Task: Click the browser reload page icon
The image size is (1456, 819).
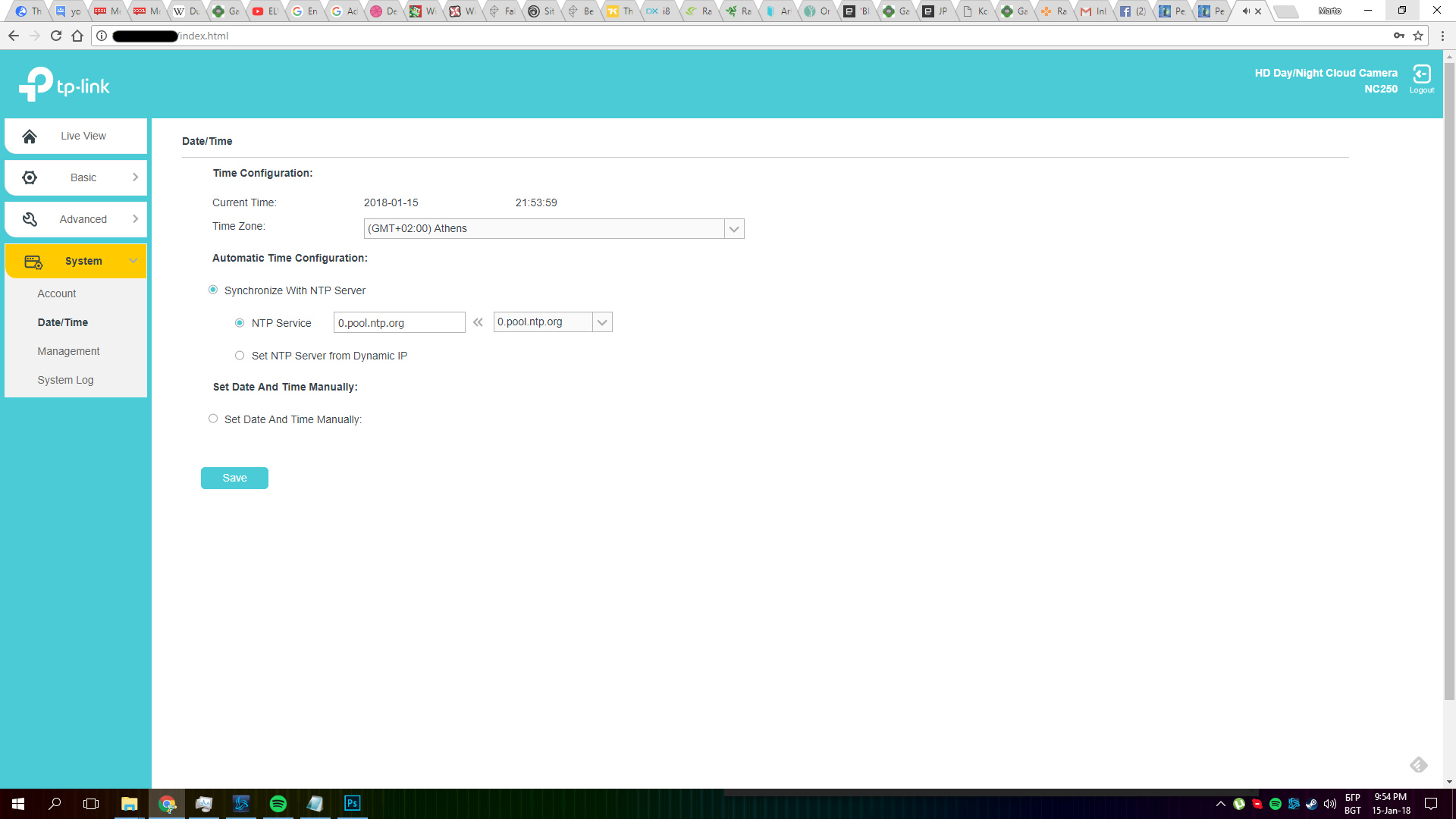Action: [56, 36]
